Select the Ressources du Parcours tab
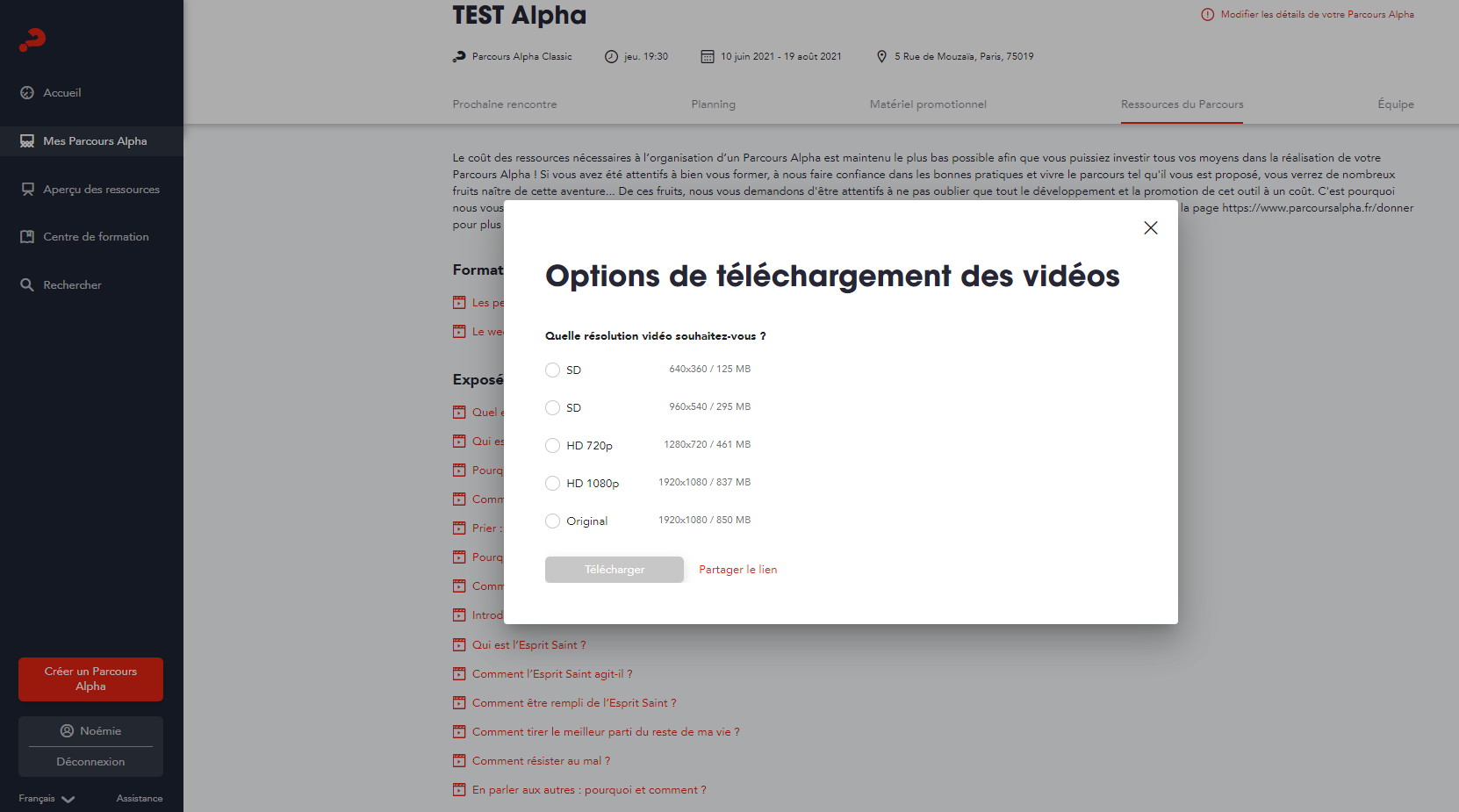The height and width of the screenshot is (812, 1459). tap(1182, 104)
